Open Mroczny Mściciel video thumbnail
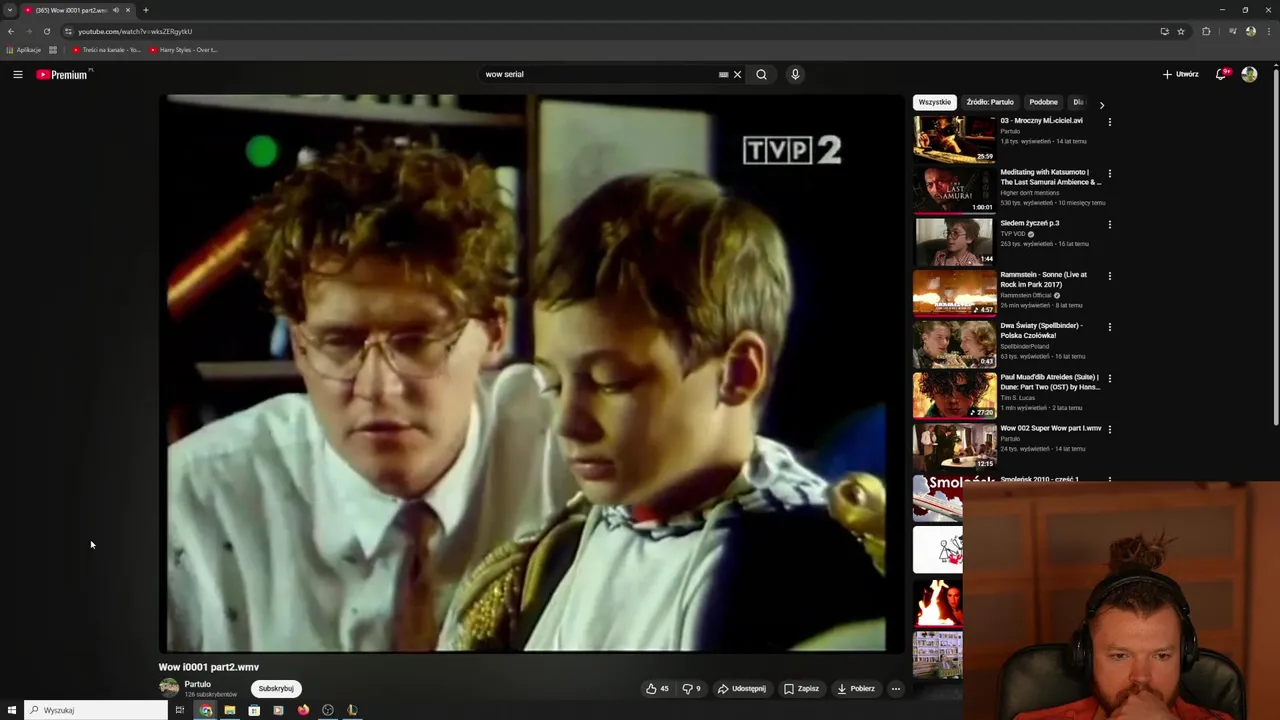Viewport: 1280px width, 720px height. pyautogui.click(x=954, y=139)
